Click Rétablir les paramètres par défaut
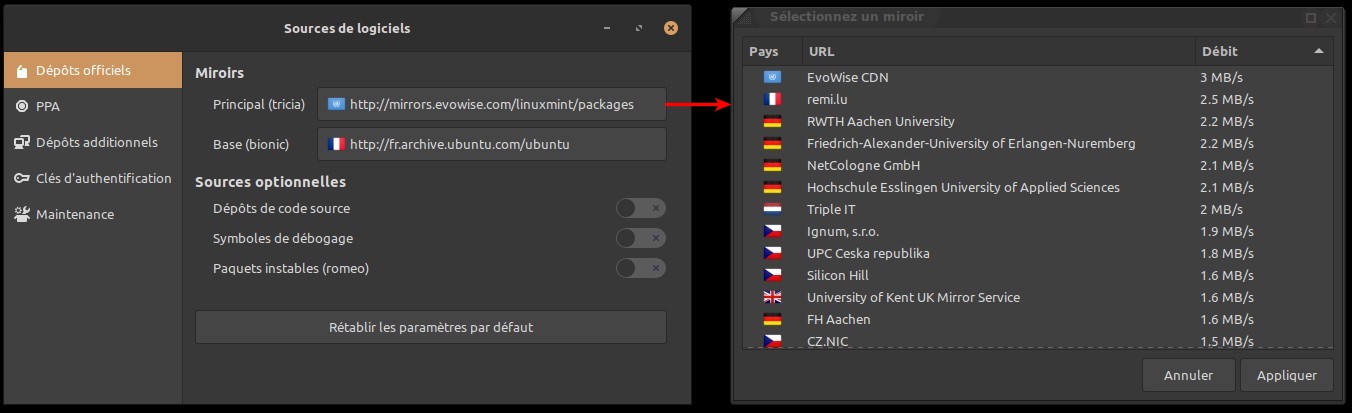1352x413 pixels. 430,327
